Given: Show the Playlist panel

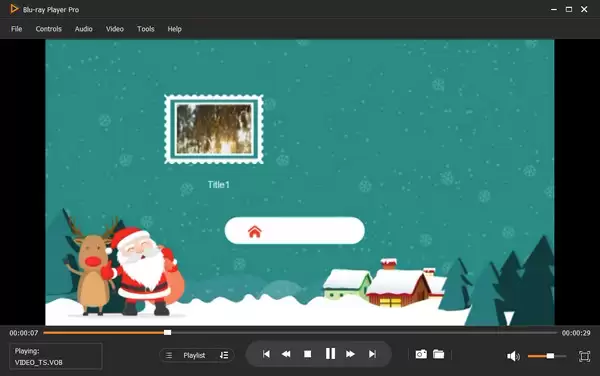Looking at the screenshot, I should (x=194, y=355).
